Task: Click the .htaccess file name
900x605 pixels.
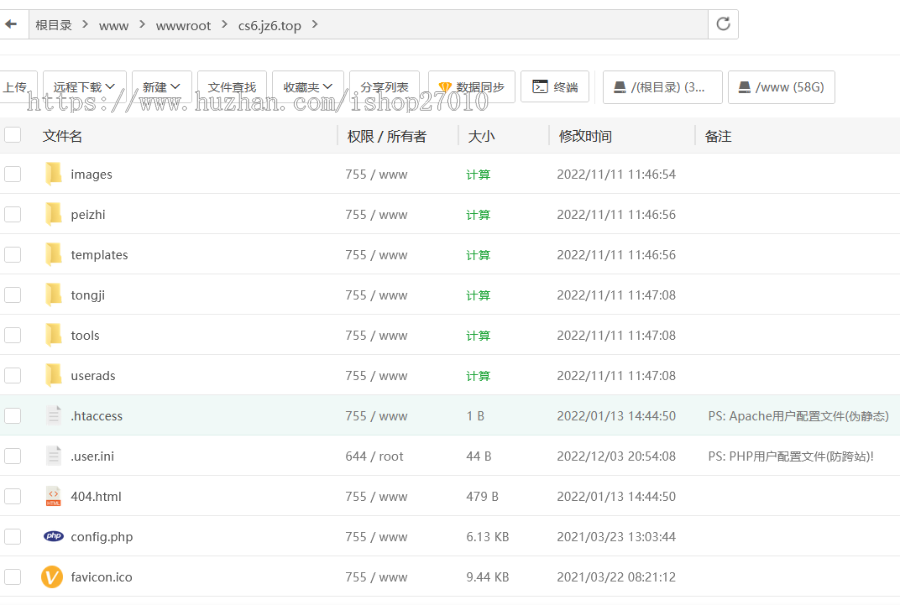Action: (x=96, y=416)
